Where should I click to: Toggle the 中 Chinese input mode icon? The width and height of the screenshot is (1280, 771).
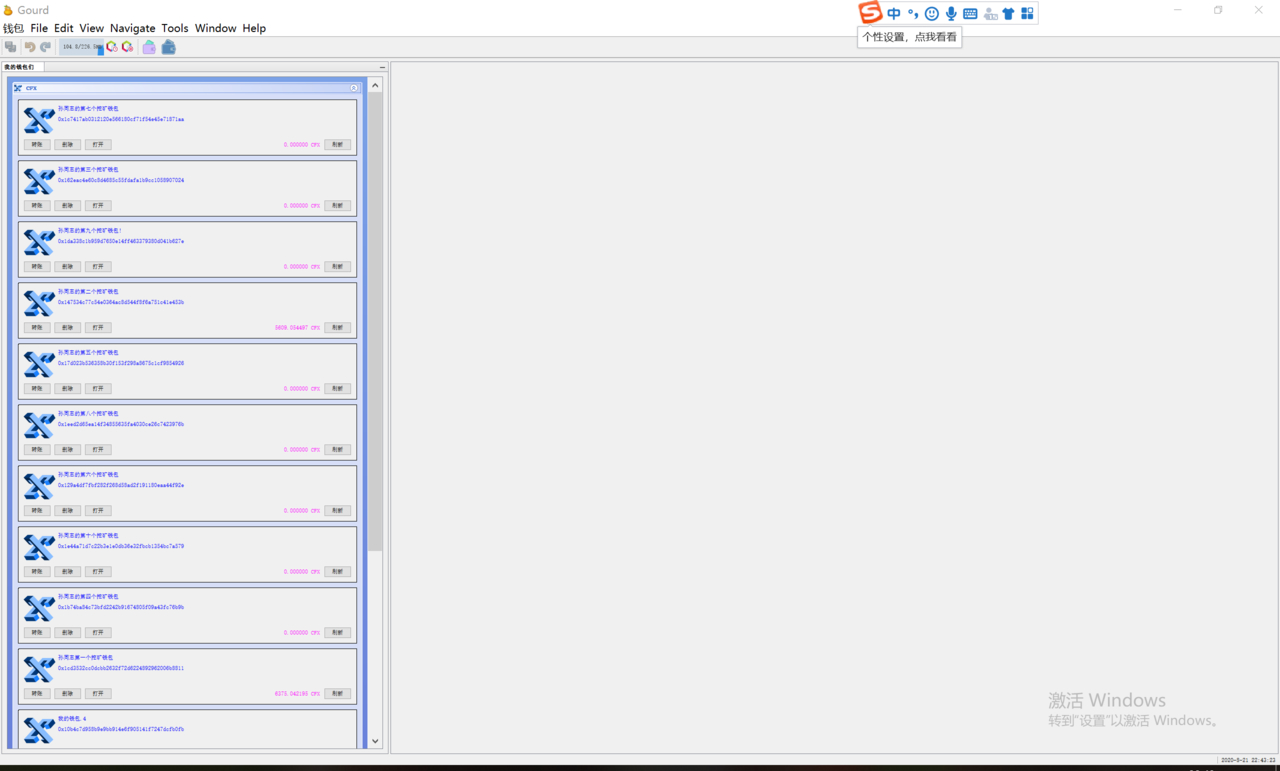click(894, 13)
